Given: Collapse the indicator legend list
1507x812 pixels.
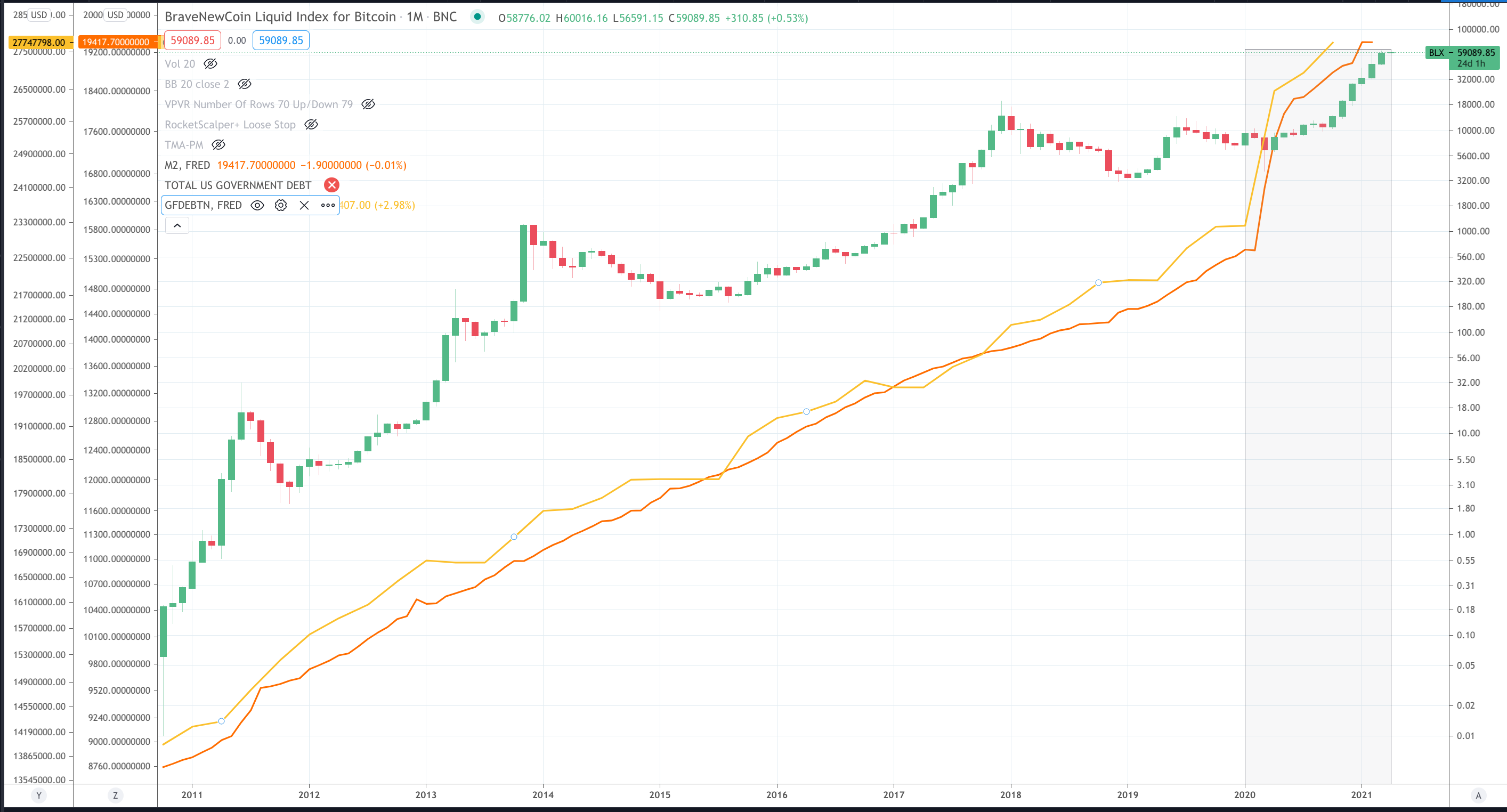Looking at the screenshot, I should 177,226.
